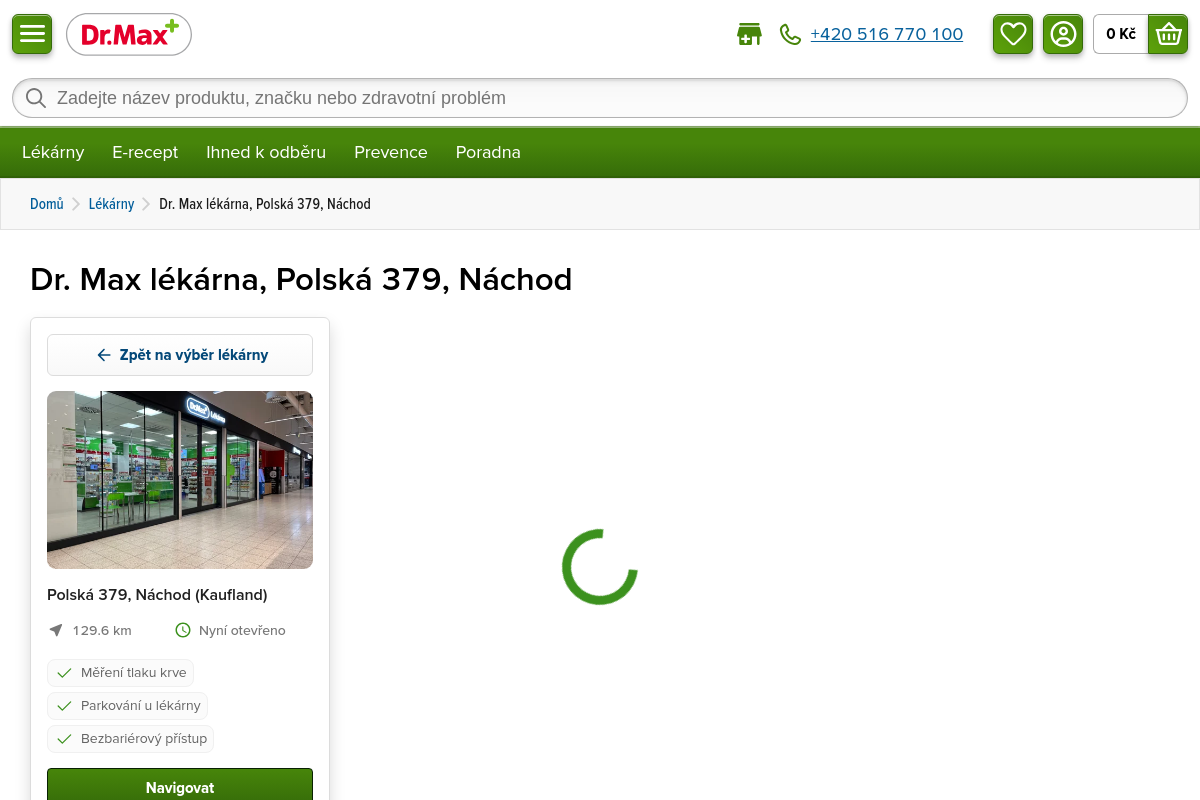The height and width of the screenshot is (800, 1200).
Task: Click the Parkování u lékárny service tag
Action: (x=128, y=706)
